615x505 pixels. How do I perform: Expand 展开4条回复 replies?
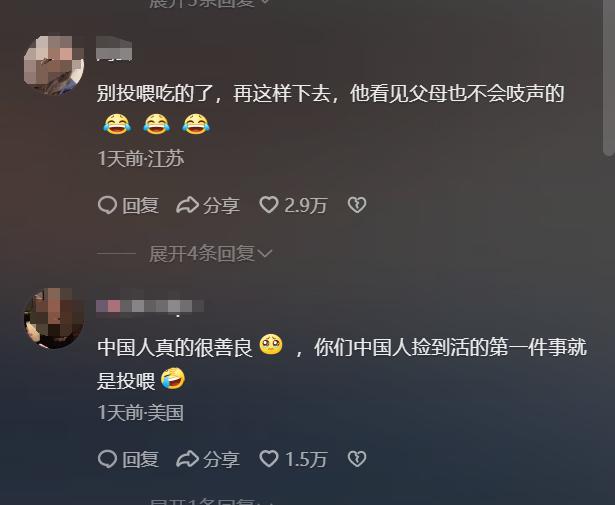click(x=211, y=254)
